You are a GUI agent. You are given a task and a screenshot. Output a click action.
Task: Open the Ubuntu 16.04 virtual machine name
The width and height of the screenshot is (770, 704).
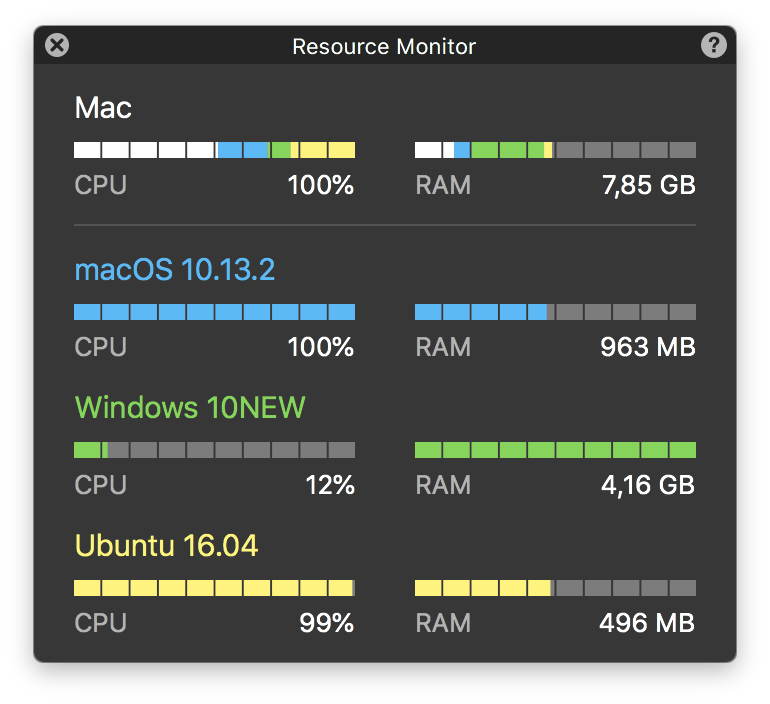click(x=166, y=545)
